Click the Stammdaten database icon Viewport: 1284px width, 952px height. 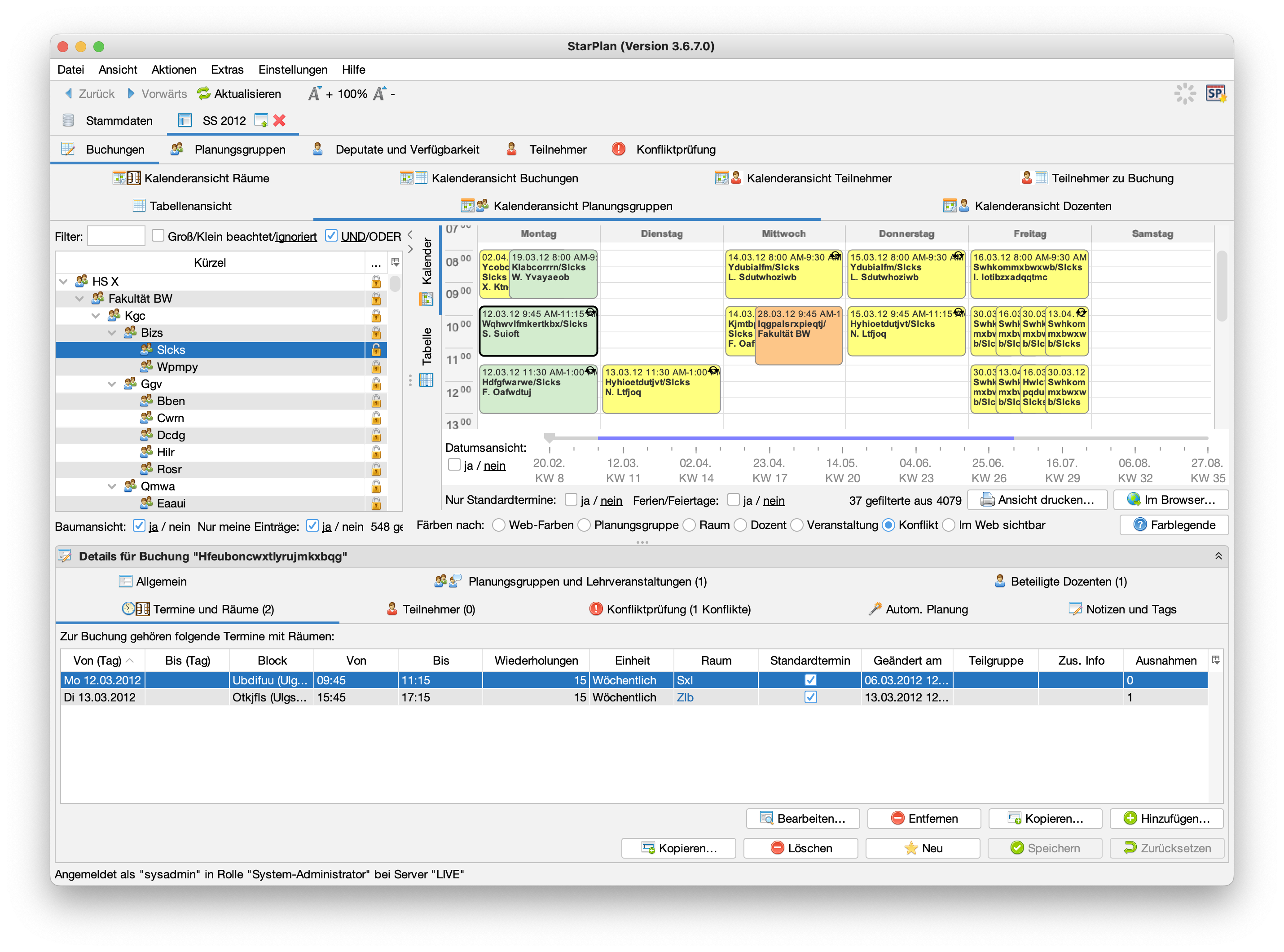tap(68, 120)
